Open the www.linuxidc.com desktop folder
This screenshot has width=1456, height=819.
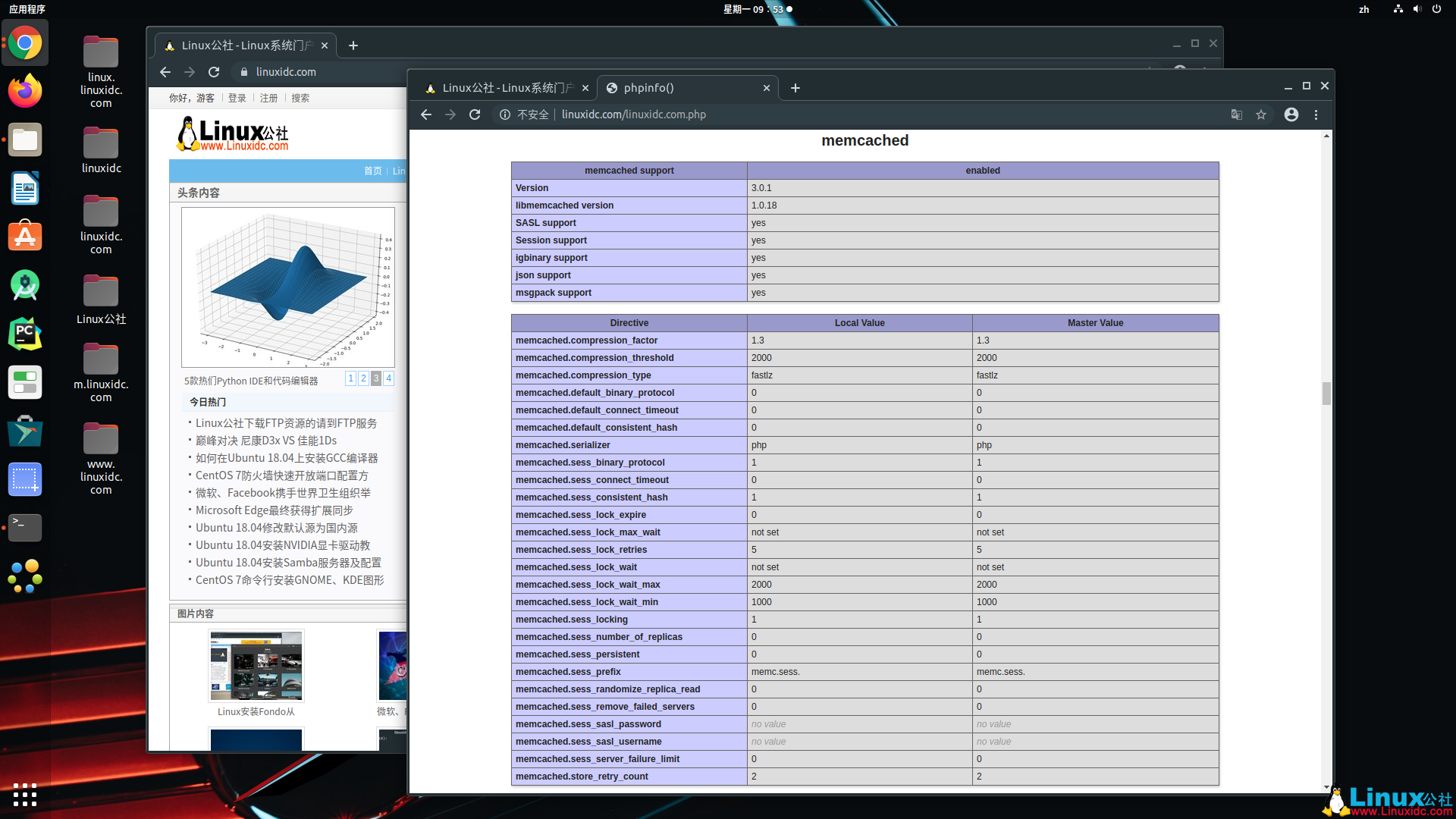click(101, 459)
